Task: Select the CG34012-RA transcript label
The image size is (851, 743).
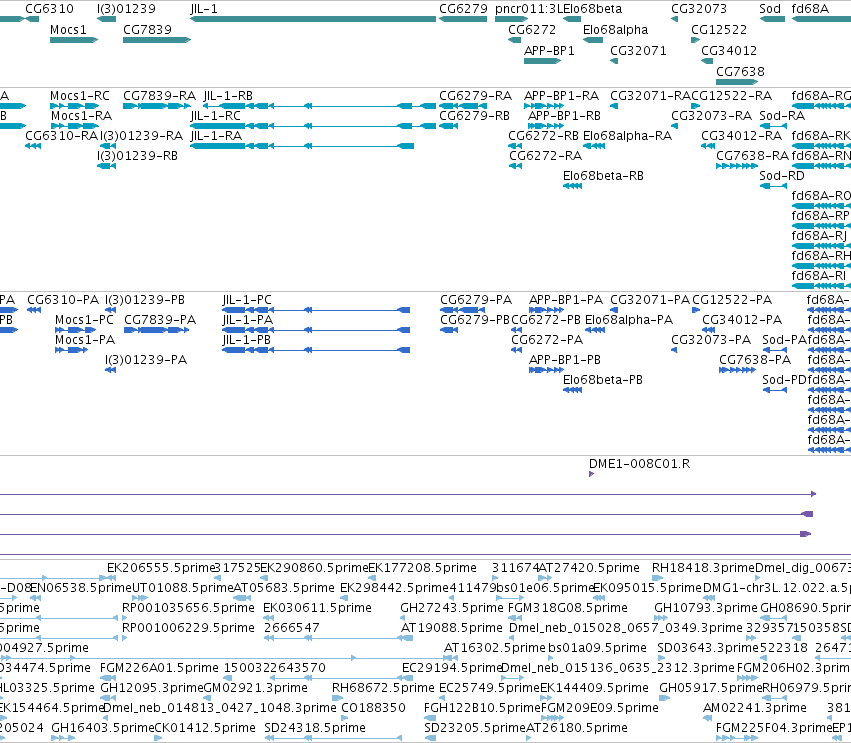Action: 742,136
